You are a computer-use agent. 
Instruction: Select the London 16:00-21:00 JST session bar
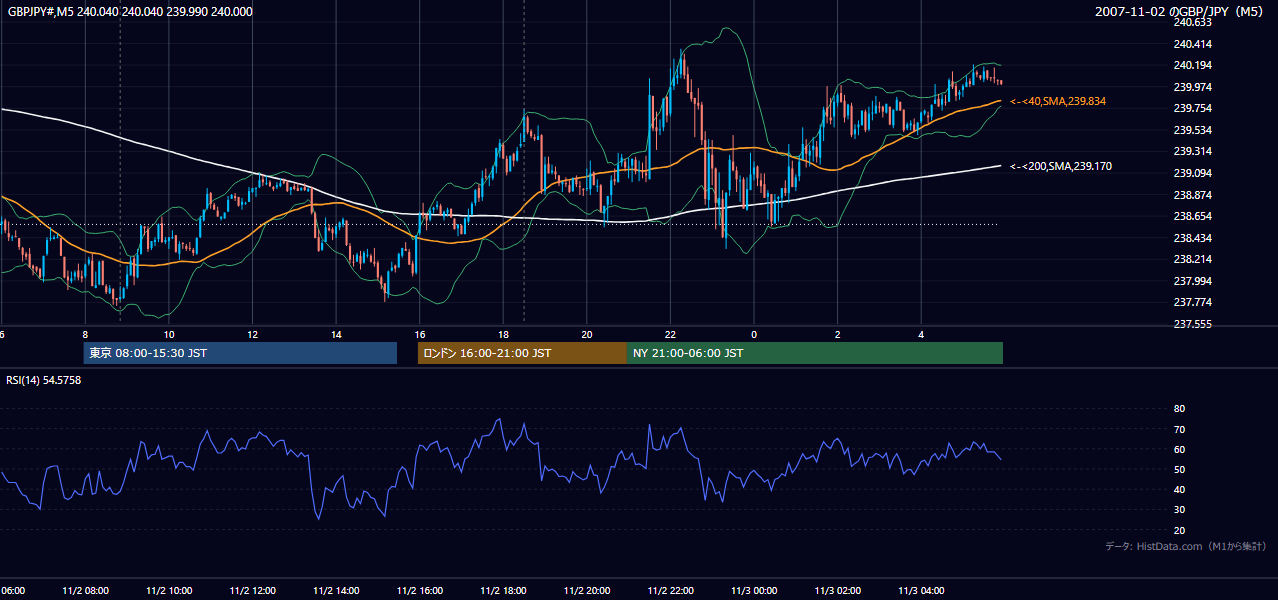point(522,353)
